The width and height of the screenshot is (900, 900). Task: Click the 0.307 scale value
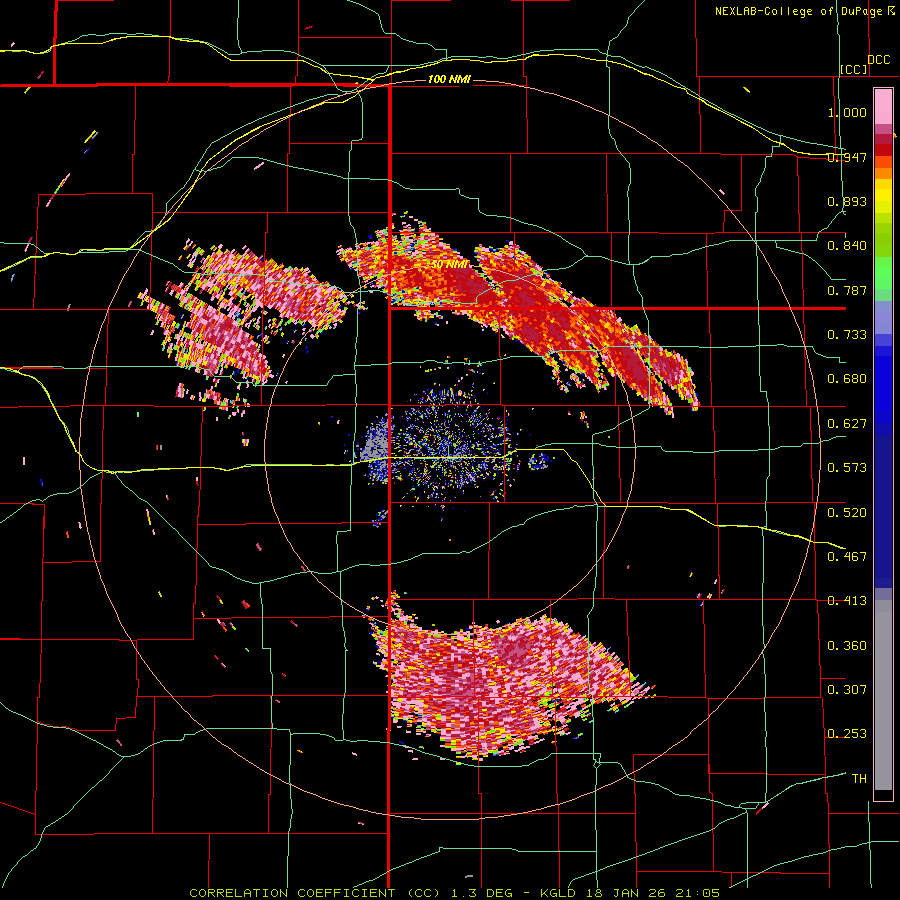coord(847,689)
